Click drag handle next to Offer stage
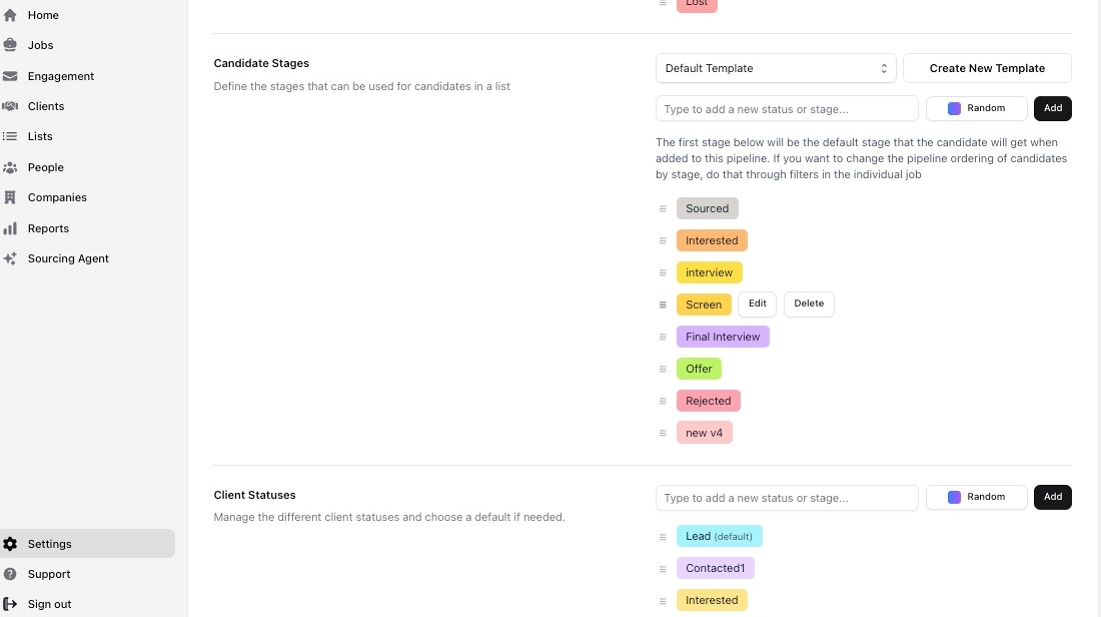Screen dimensions: 1101x617 pos(662,369)
